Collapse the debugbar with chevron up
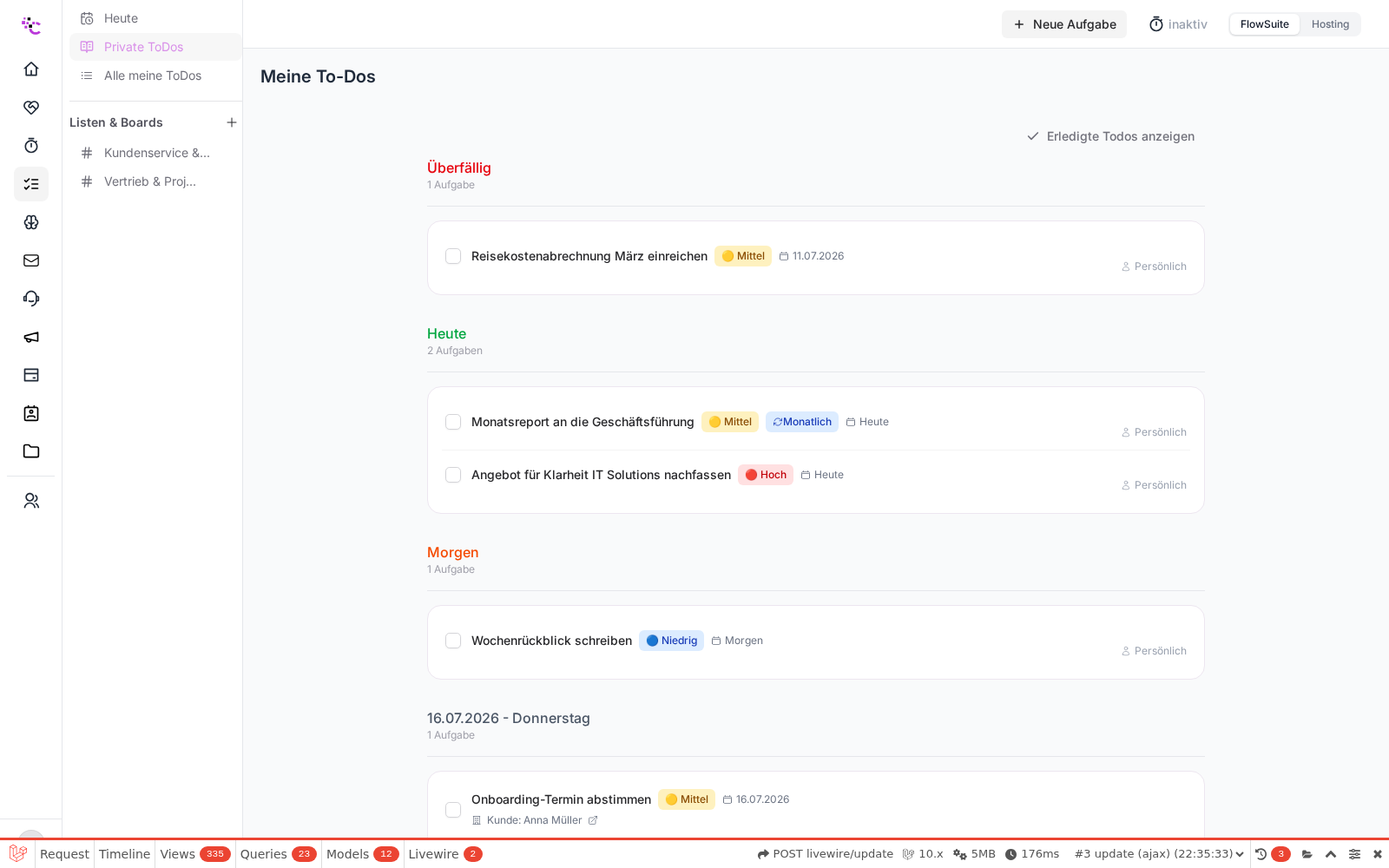This screenshot has height=868, width=1389. pyautogui.click(x=1331, y=854)
